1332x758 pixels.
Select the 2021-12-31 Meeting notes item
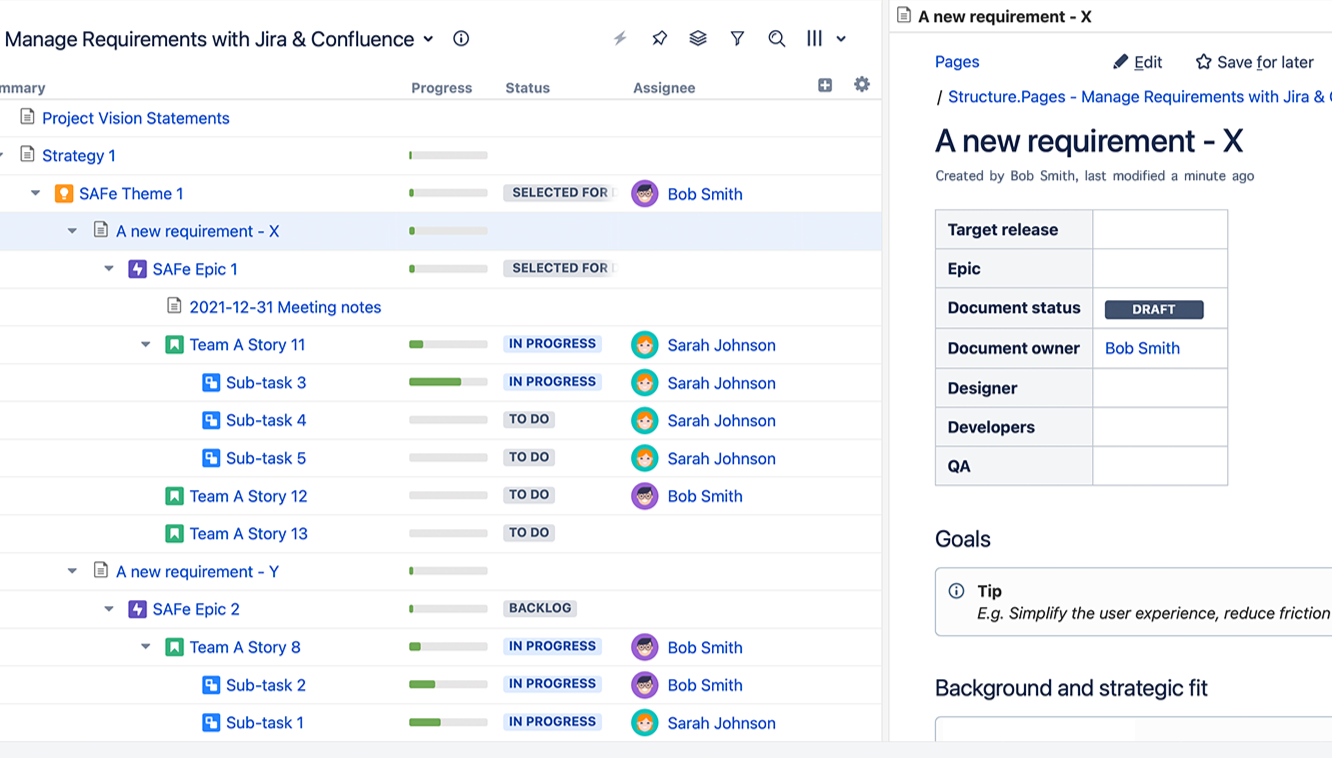click(285, 307)
